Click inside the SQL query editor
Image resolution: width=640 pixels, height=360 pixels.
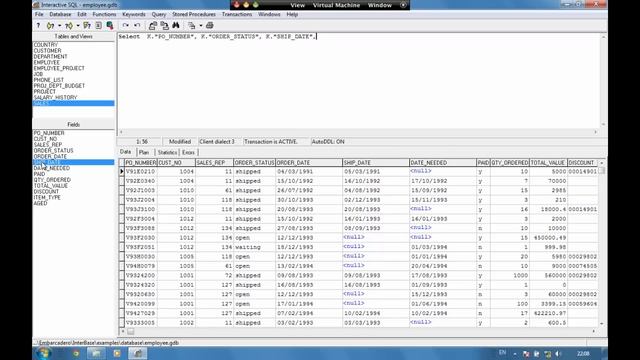(x=360, y=80)
